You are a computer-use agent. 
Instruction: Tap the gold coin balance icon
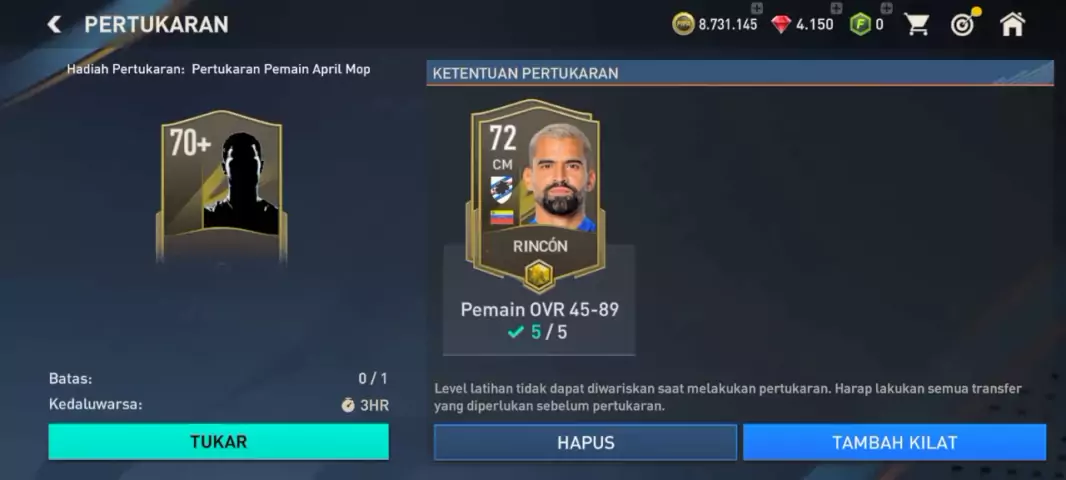point(683,24)
